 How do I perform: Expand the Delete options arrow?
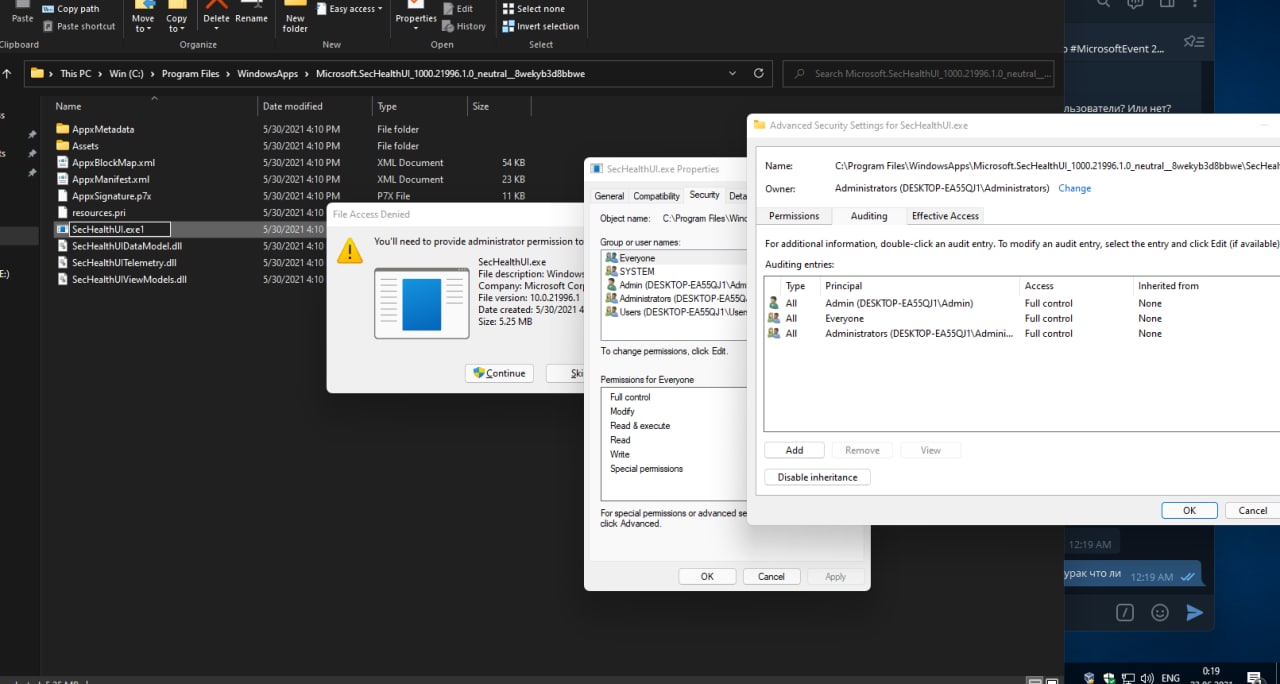click(x=216, y=29)
